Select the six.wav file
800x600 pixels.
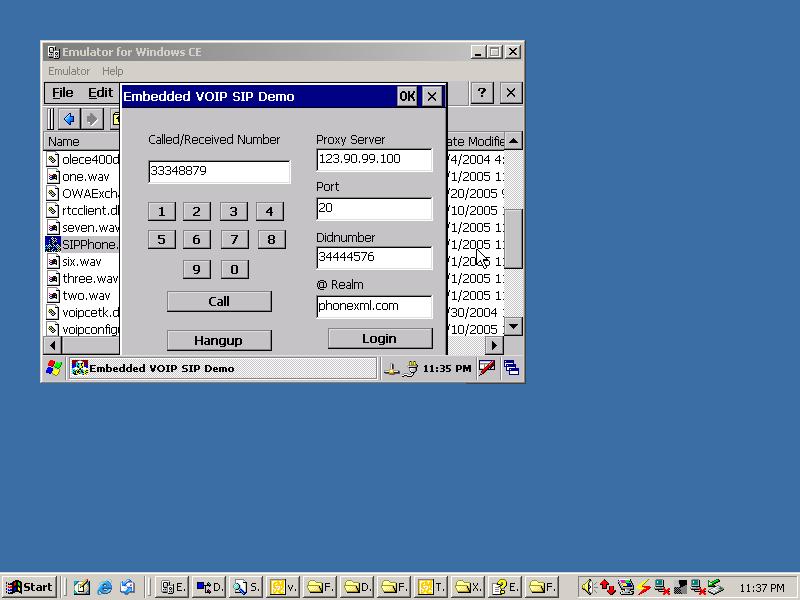click(74, 262)
